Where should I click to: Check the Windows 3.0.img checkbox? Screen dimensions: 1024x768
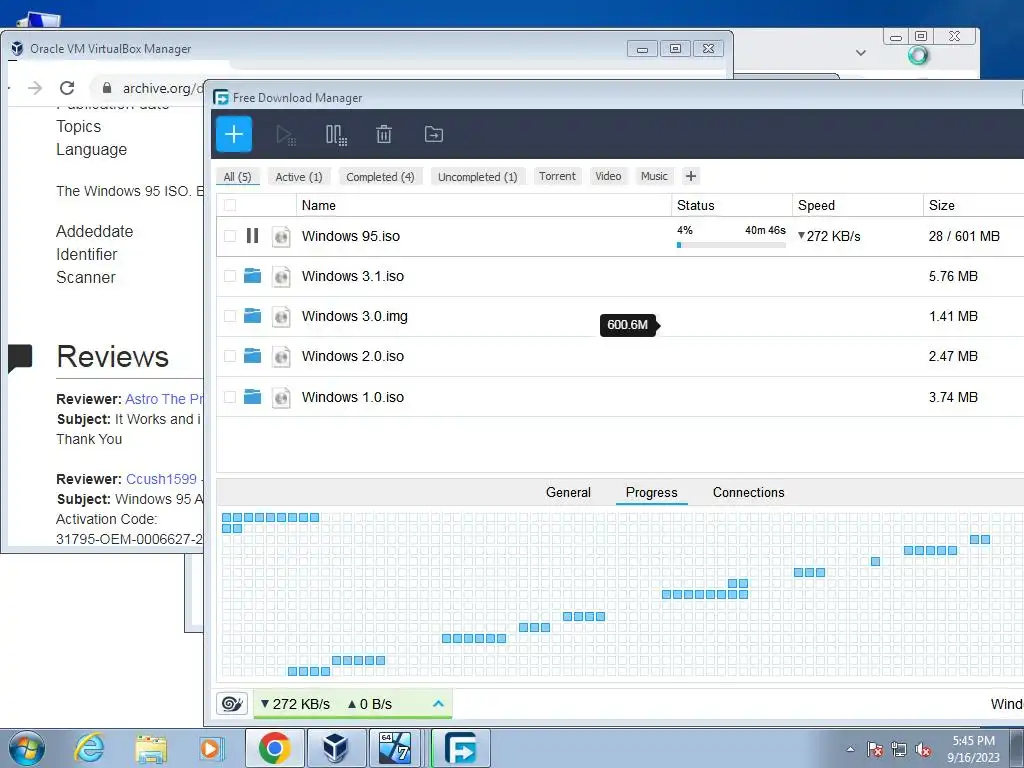(x=230, y=316)
